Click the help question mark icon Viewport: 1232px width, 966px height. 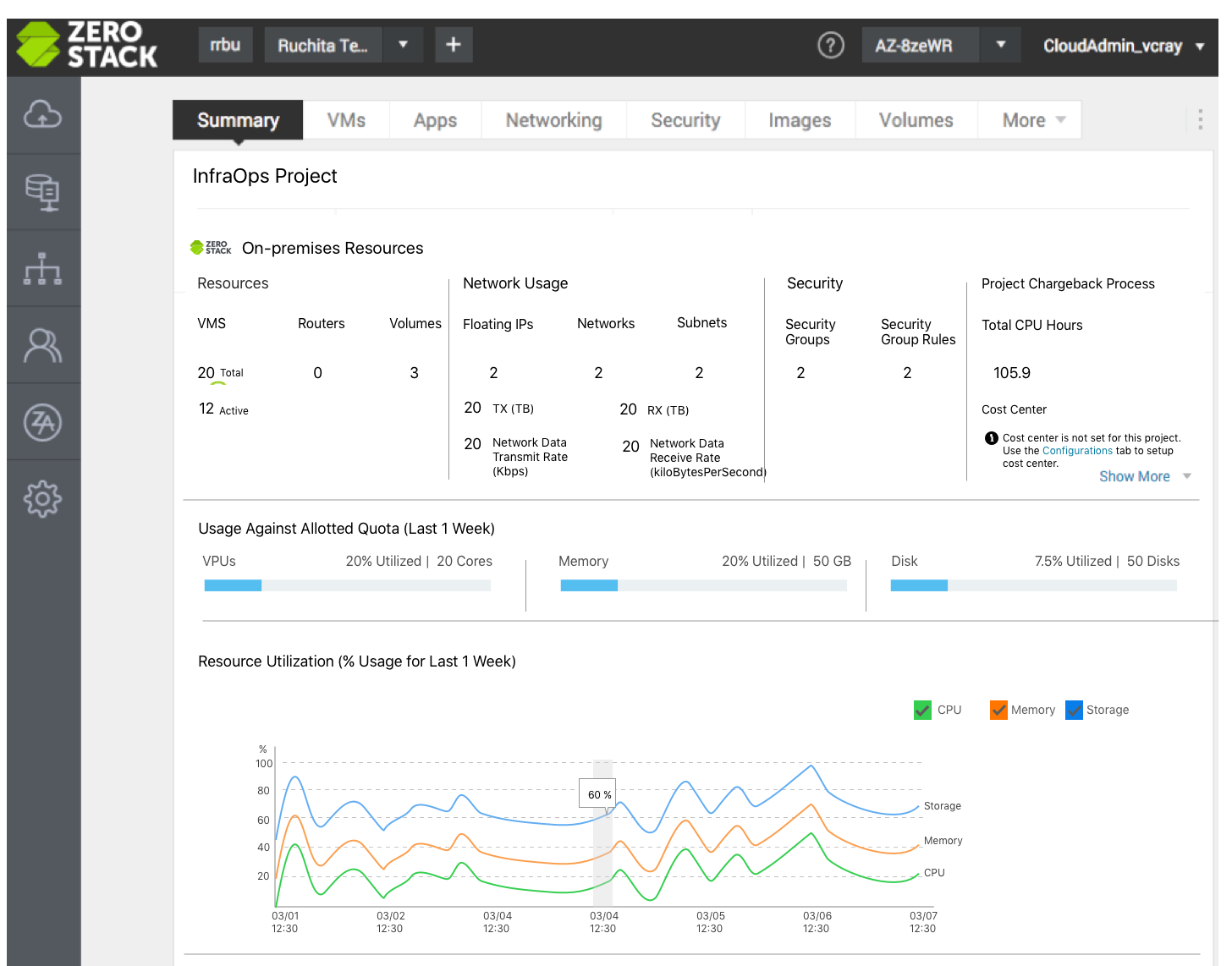click(x=830, y=45)
